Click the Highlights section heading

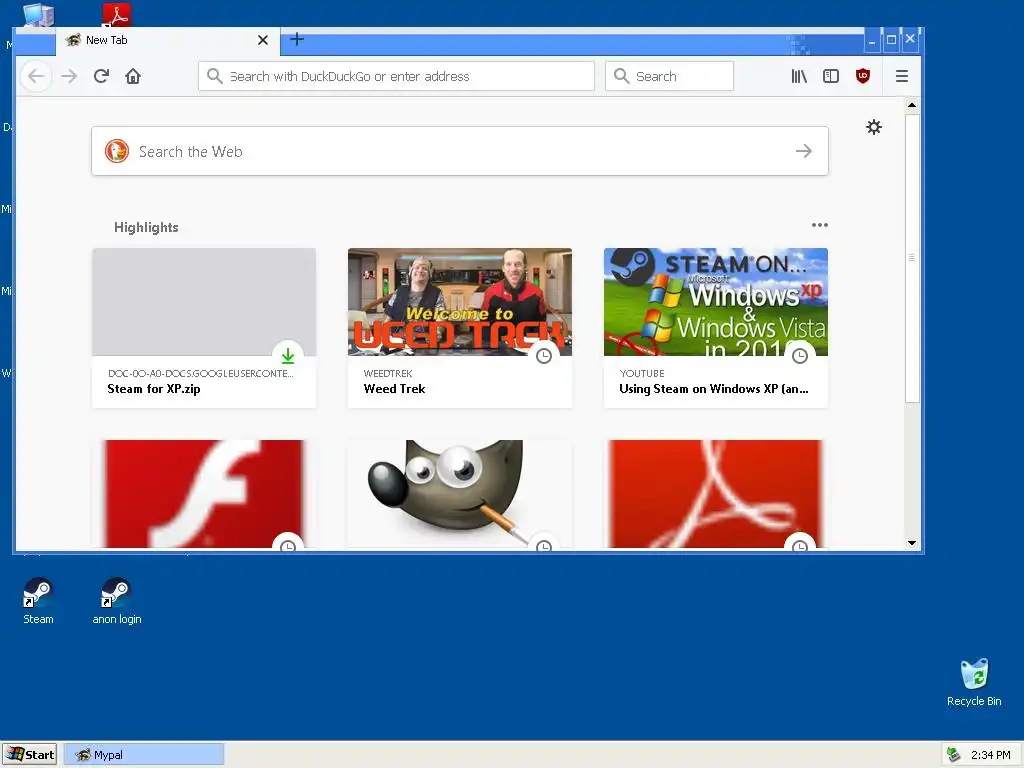click(x=146, y=227)
